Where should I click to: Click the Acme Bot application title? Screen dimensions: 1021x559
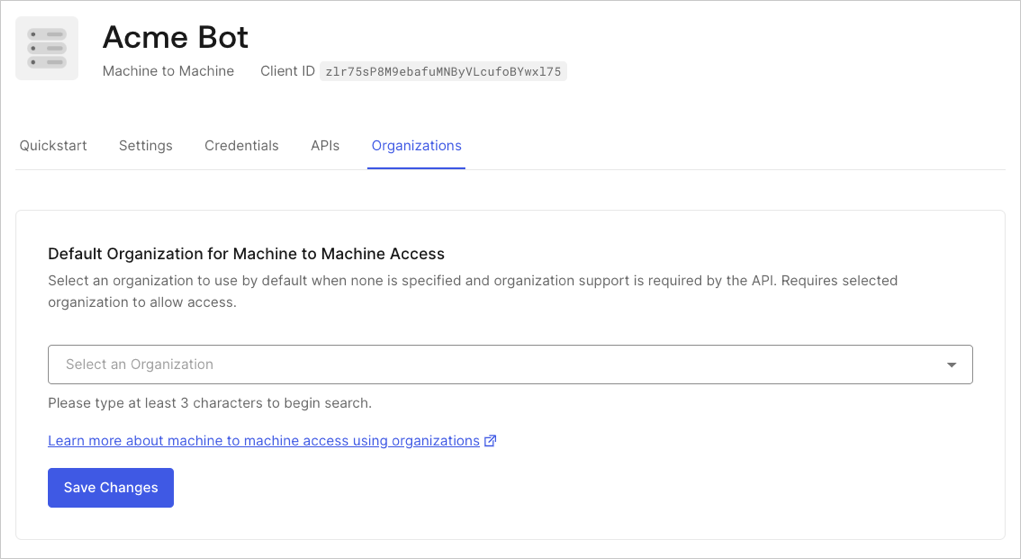point(175,37)
